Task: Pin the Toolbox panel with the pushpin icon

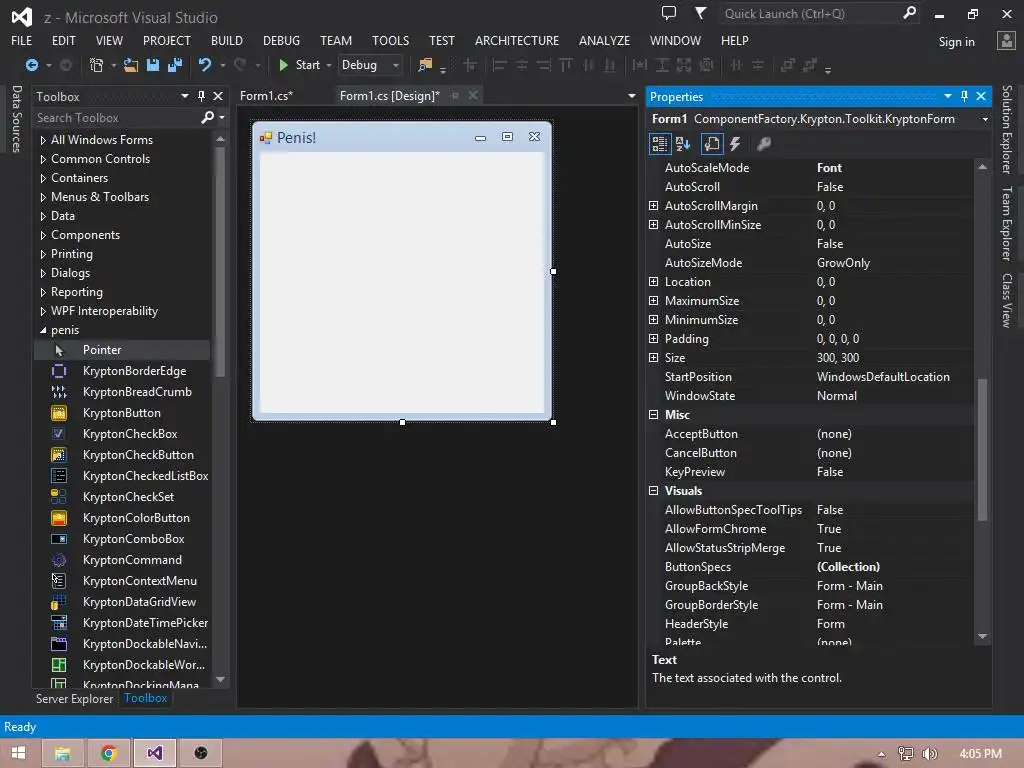Action: [201, 96]
